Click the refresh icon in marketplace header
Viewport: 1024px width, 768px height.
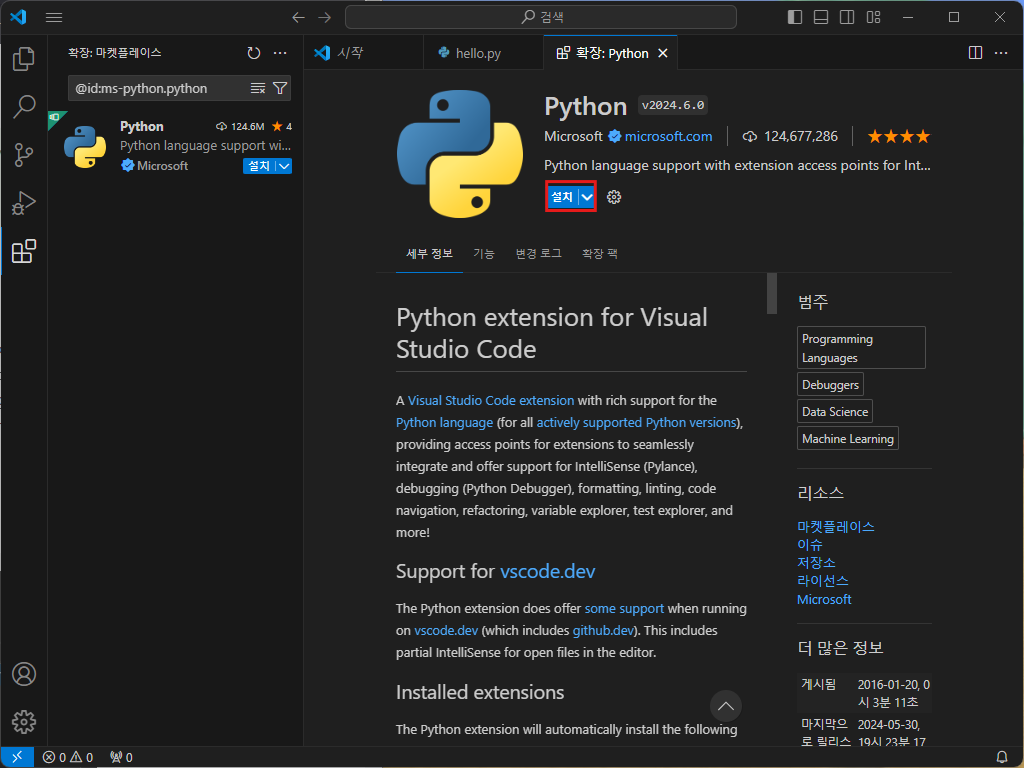pyautogui.click(x=254, y=53)
